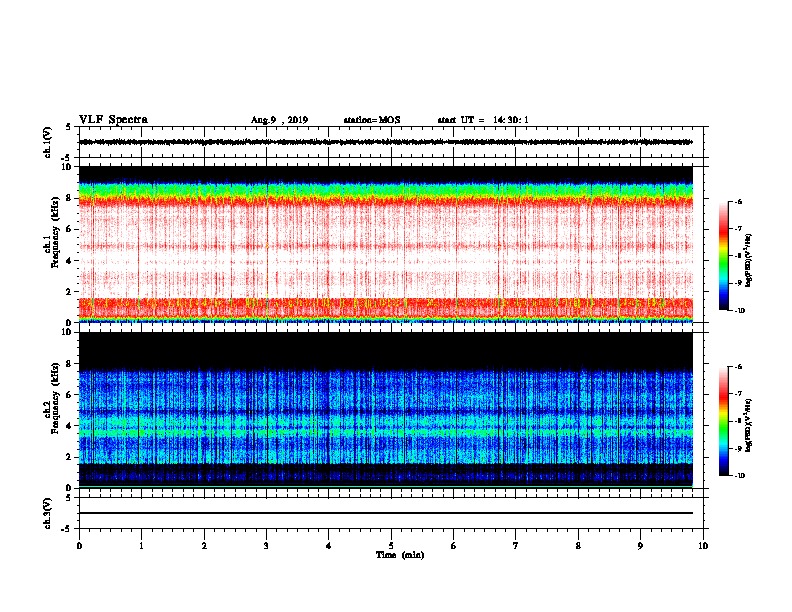Click the "-10" tick on ch.1 colorbar
792x612 pixels.
(x=739, y=311)
